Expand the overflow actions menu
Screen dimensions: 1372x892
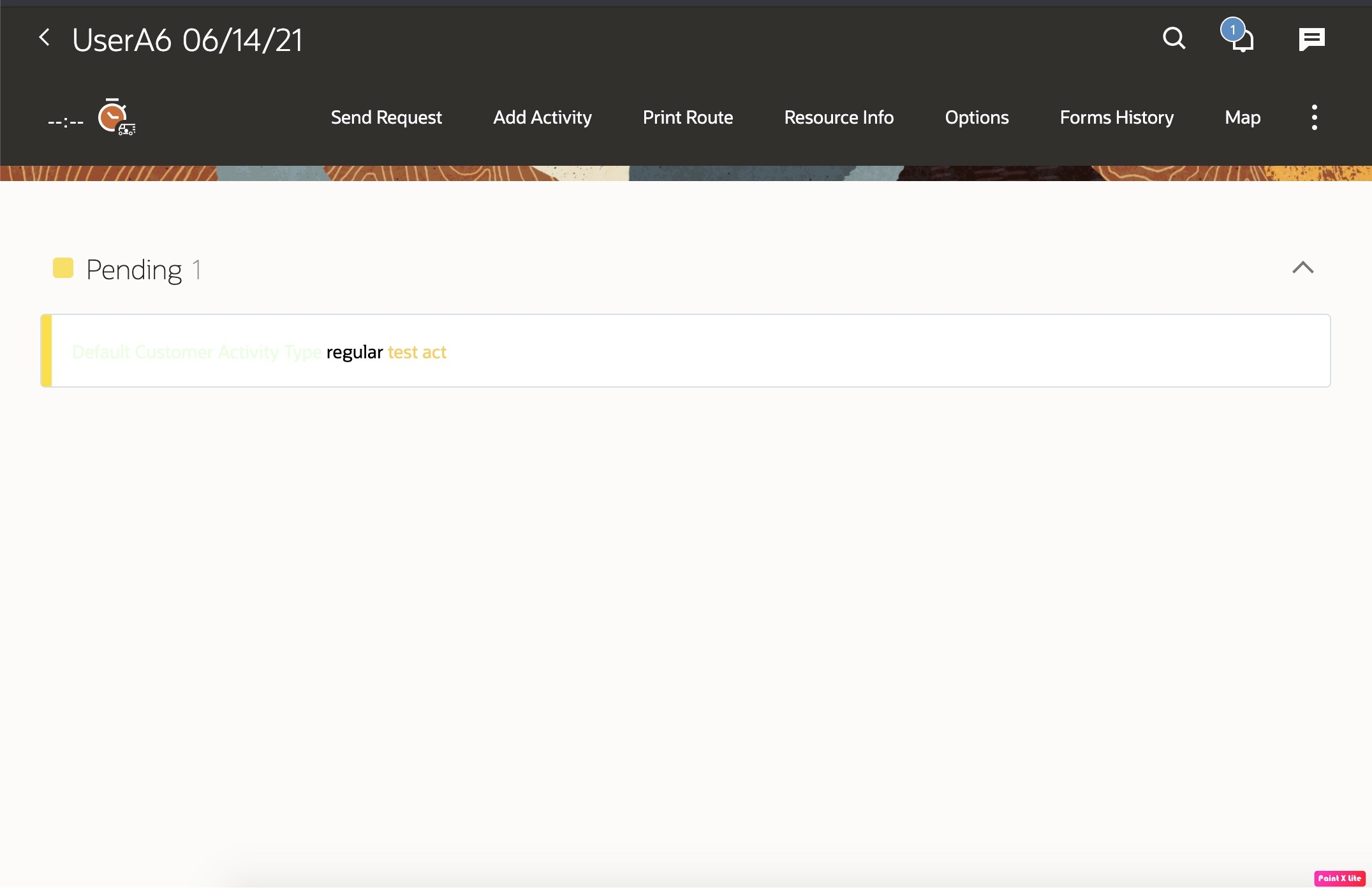coord(1314,117)
